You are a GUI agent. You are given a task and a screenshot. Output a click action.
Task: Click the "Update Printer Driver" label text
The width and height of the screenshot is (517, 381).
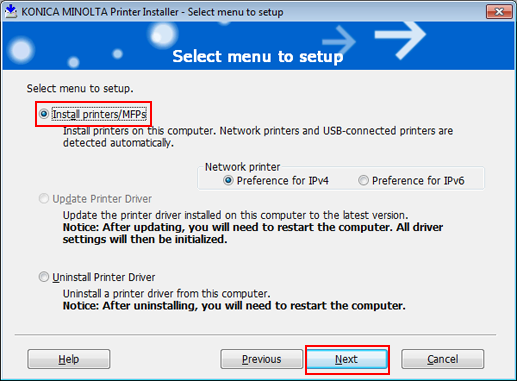click(102, 199)
